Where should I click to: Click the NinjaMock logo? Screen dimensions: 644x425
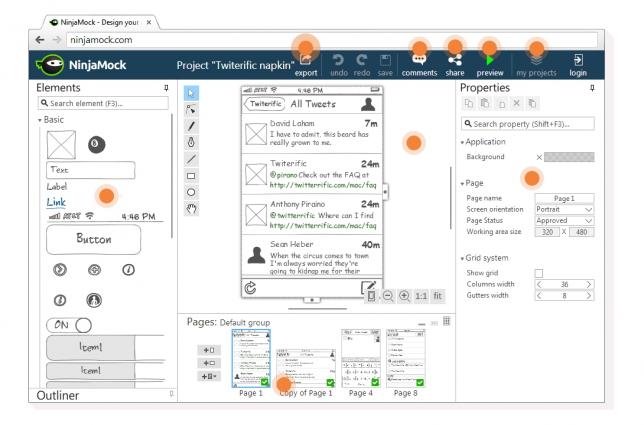click(x=81, y=65)
